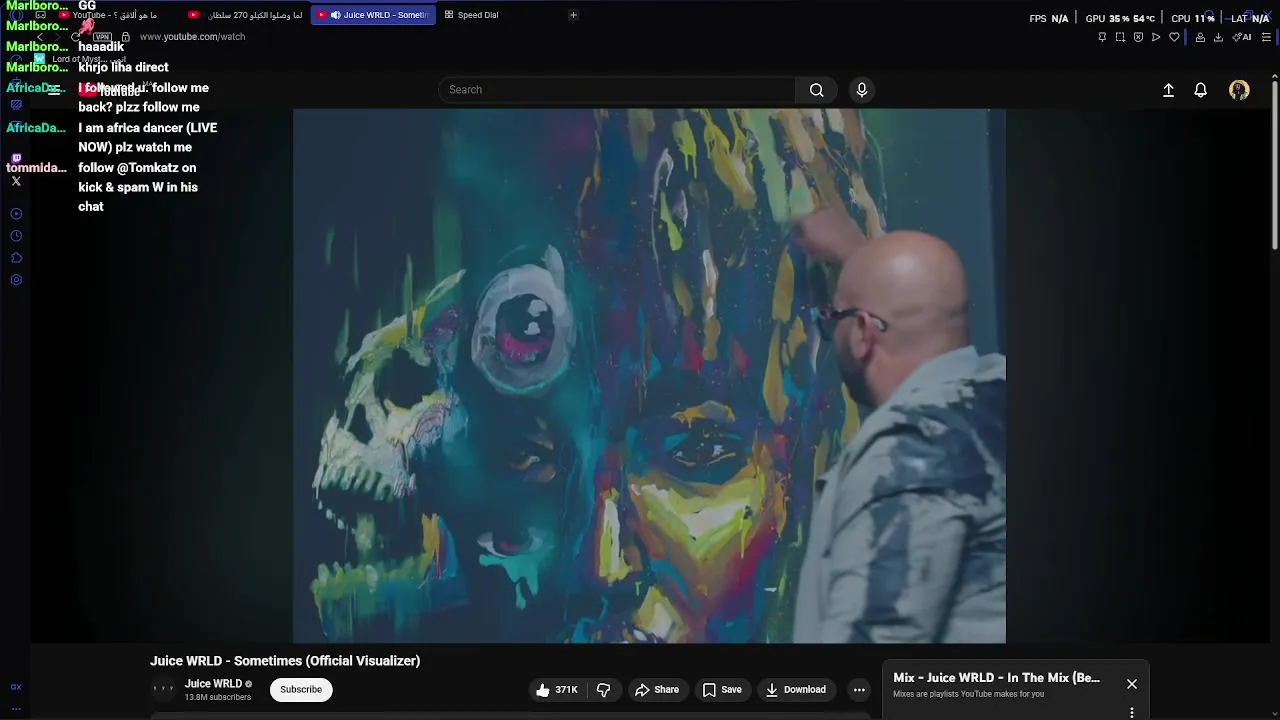Screen dimensions: 1280x720
Task: Dislike the video with thumbs down
Action: pyautogui.click(x=603, y=690)
